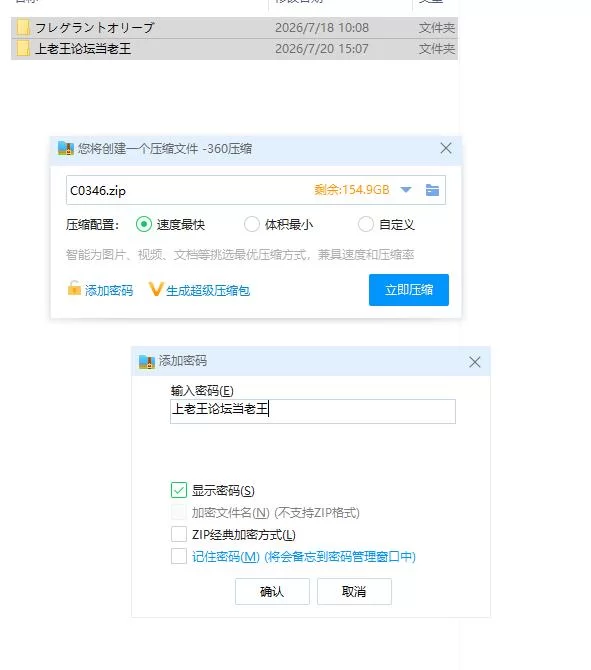Click the date 2026/7/20 15:07

322,49
